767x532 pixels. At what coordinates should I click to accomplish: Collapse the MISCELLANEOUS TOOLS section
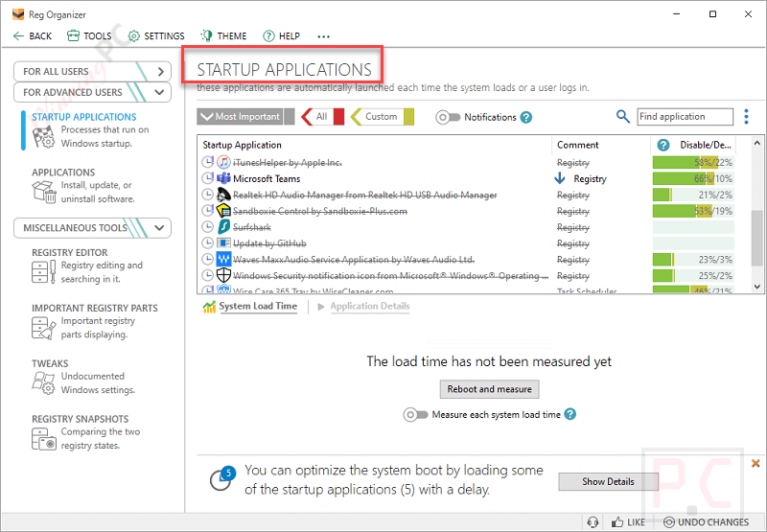coord(92,228)
